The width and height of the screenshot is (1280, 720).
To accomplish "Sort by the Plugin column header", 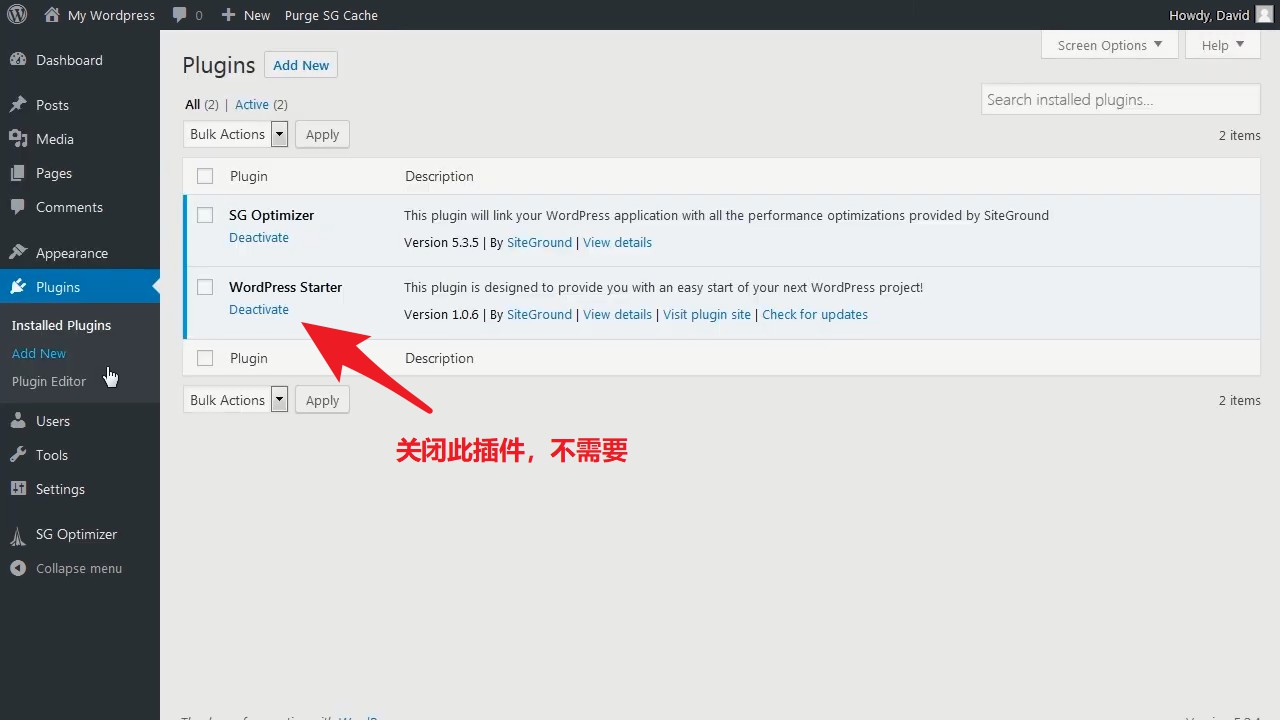I will tap(249, 176).
